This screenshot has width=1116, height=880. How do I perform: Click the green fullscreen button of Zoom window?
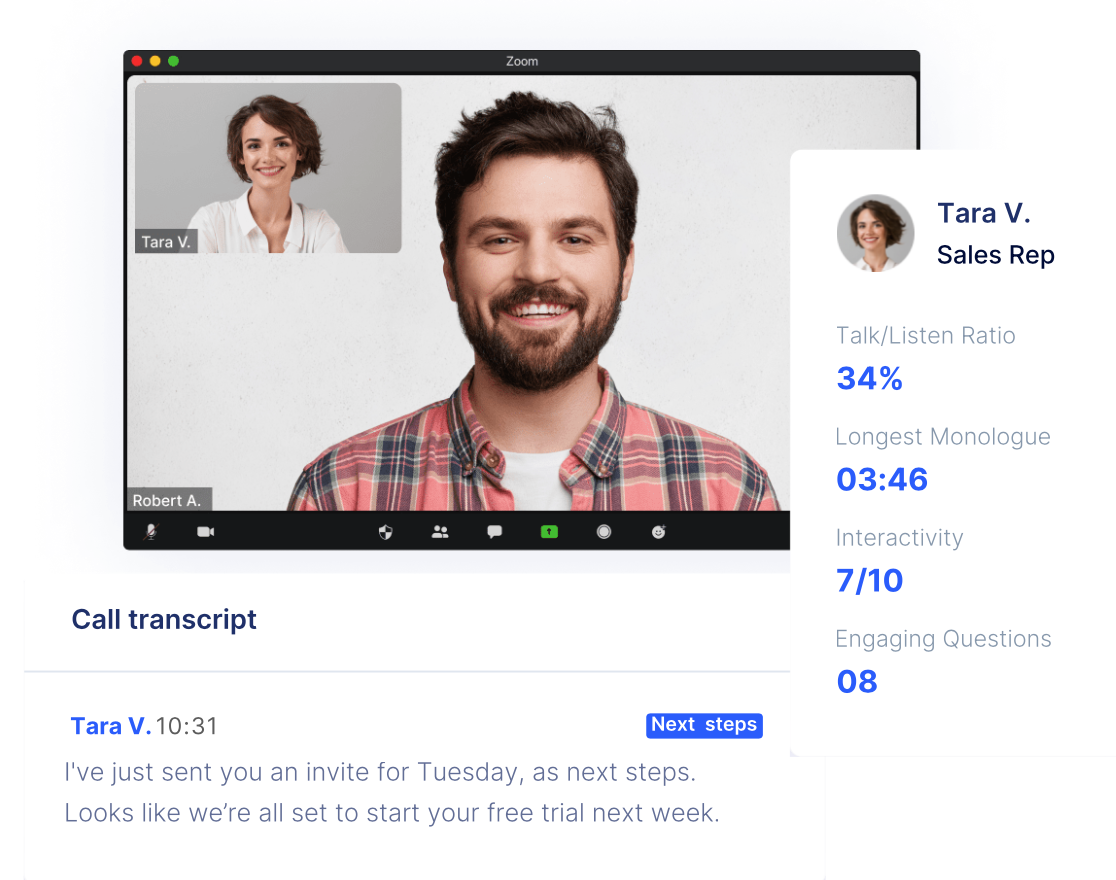pos(174,61)
